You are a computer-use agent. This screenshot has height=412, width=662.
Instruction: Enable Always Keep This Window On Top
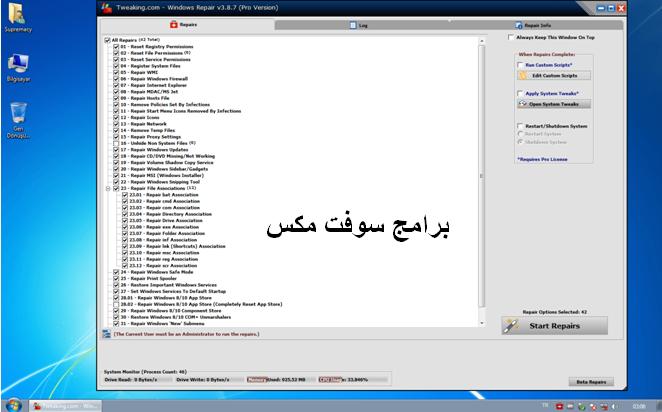coord(511,38)
